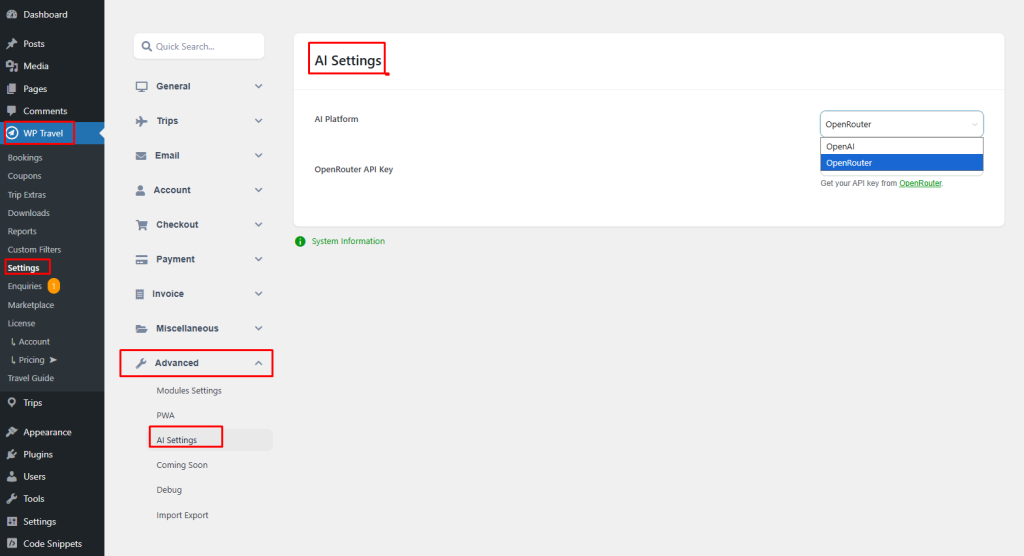The width and height of the screenshot is (1024, 556).
Task: Click the Invoice document icon
Action: pos(140,294)
